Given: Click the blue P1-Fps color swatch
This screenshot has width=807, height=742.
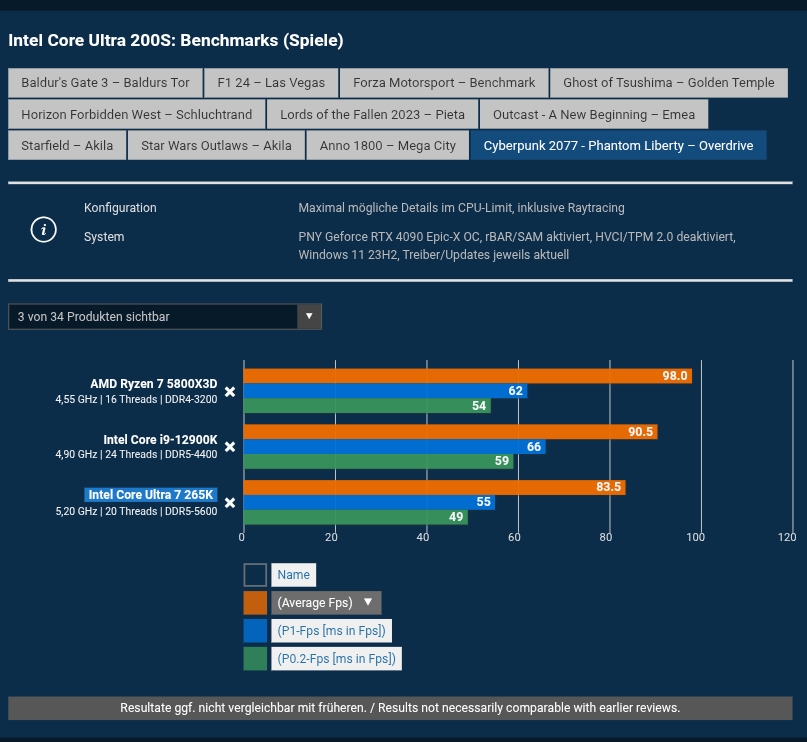Looking at the screenshot, I should [255, 630].
